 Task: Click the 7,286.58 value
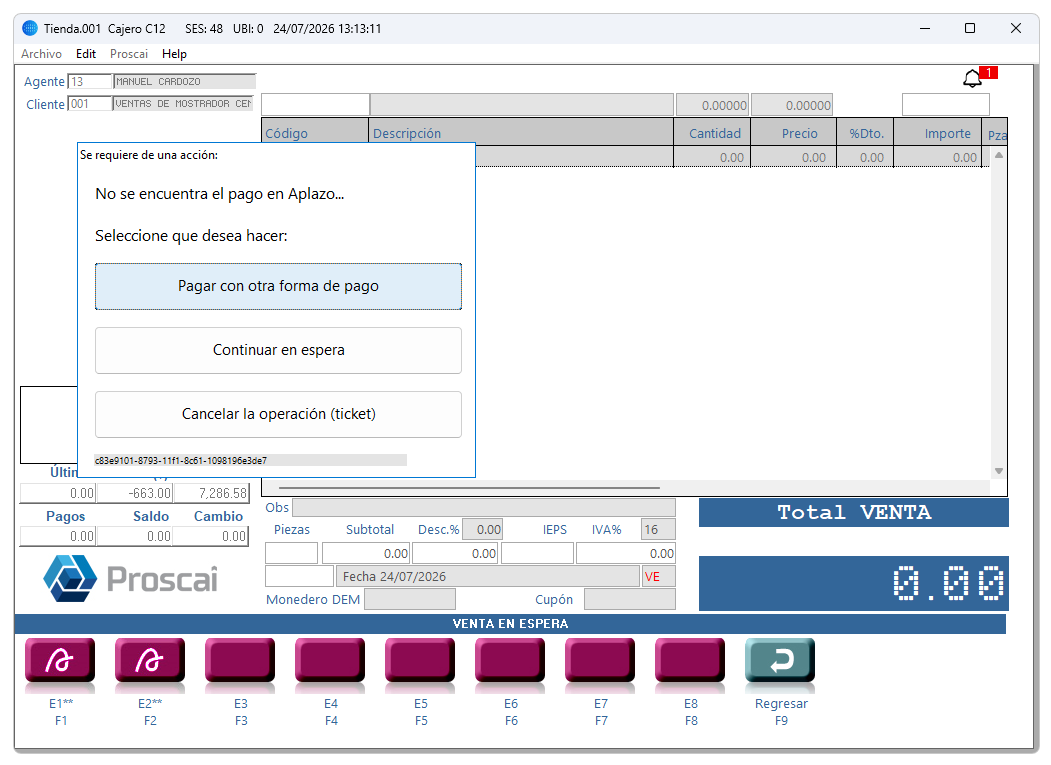212,493
